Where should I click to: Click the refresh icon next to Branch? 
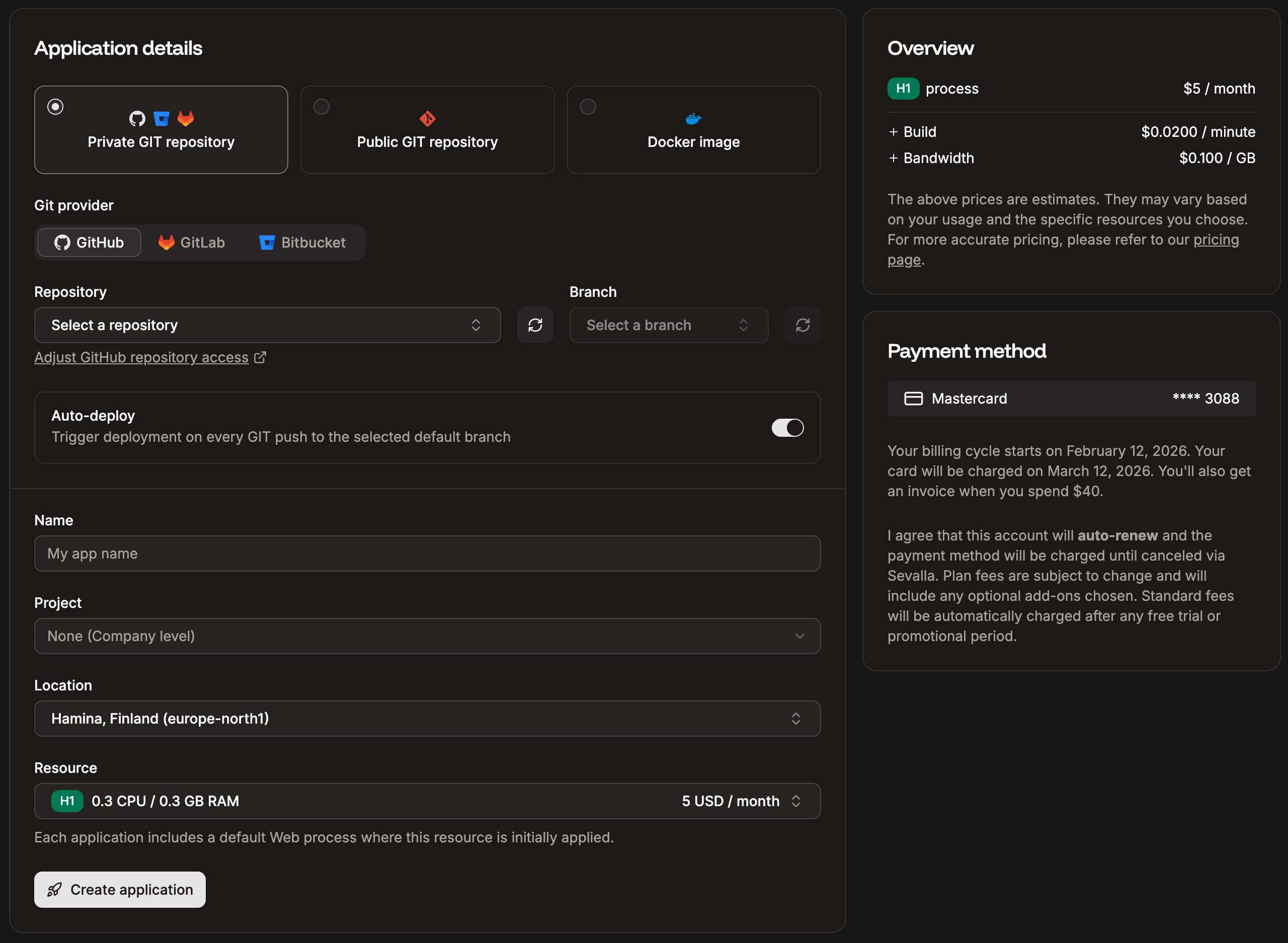(802, 325)
